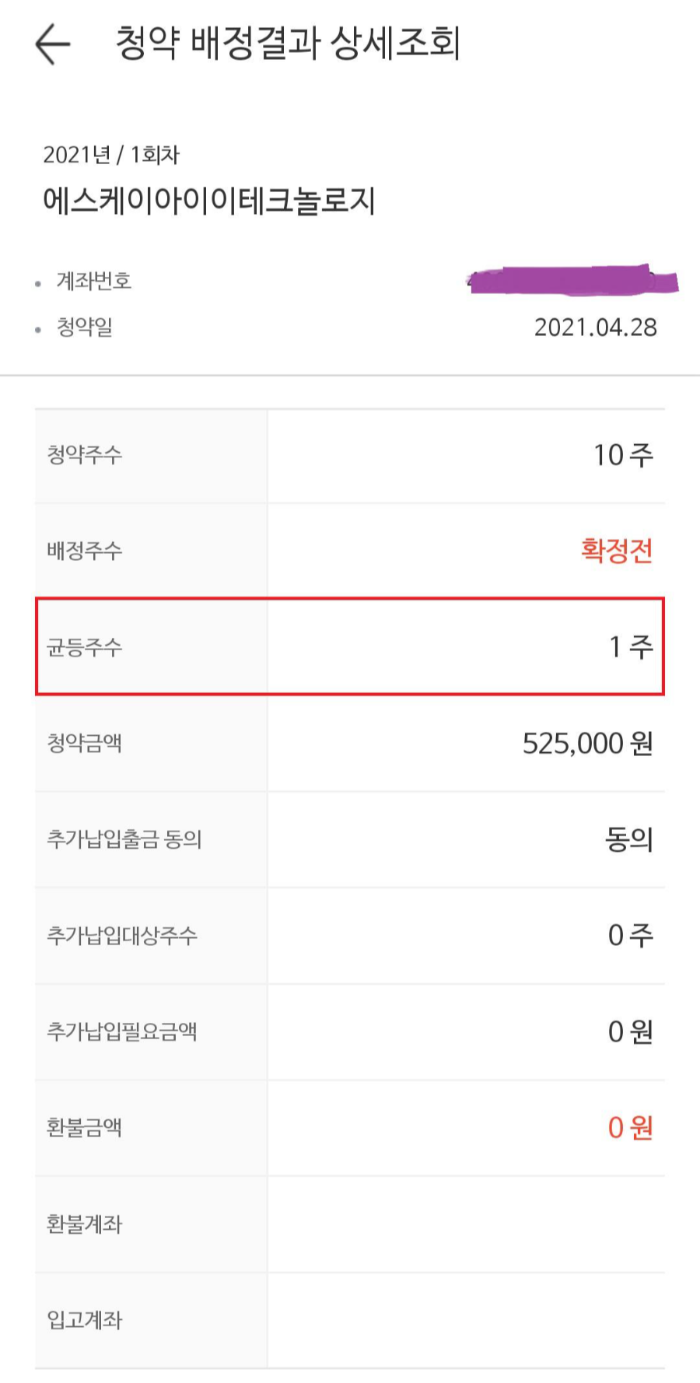The image size is (700, 1383).
Task: Select the masked account number field
Action: click(x=570, y=280)
